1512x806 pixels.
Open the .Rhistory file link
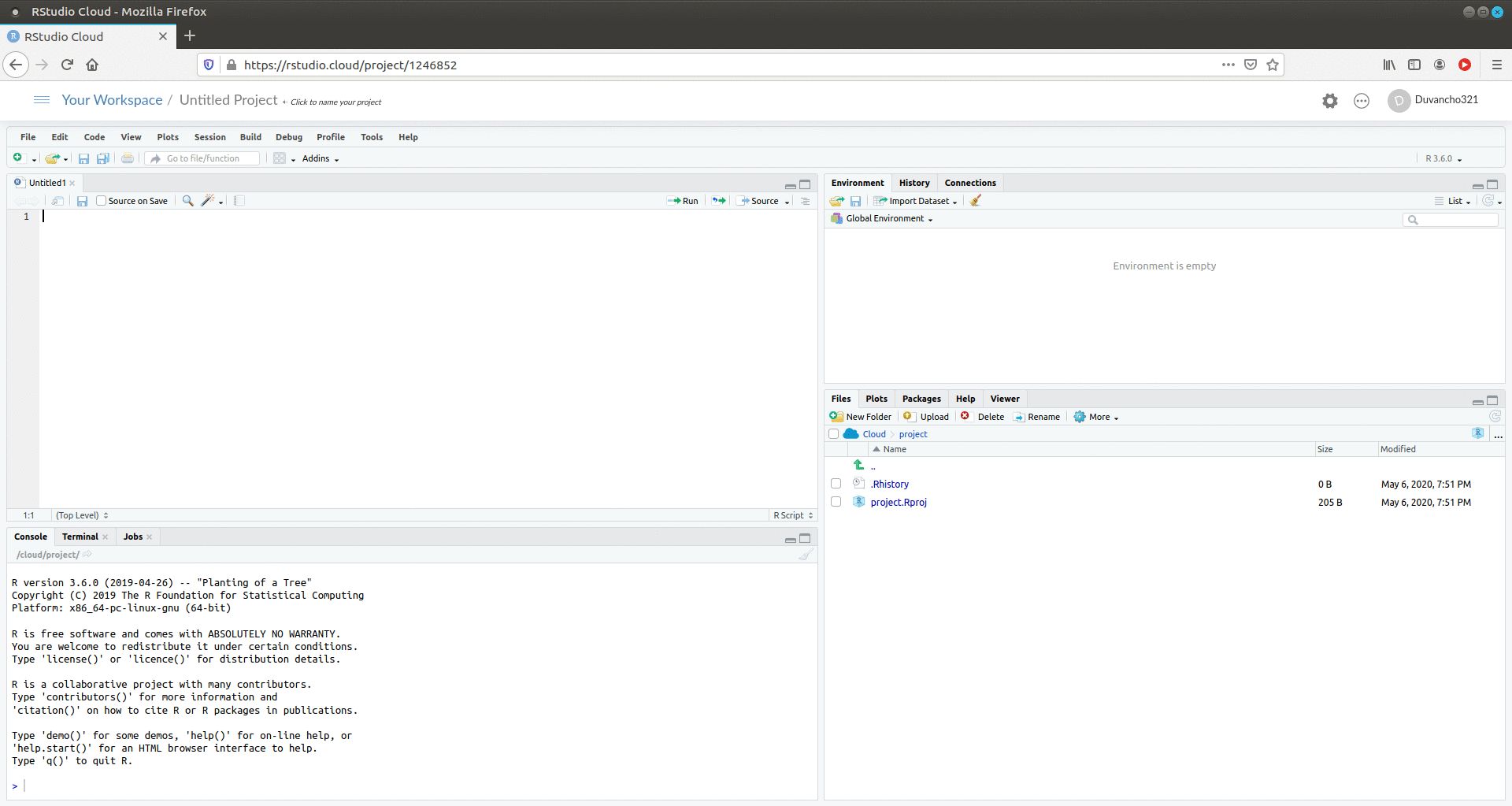890,484
